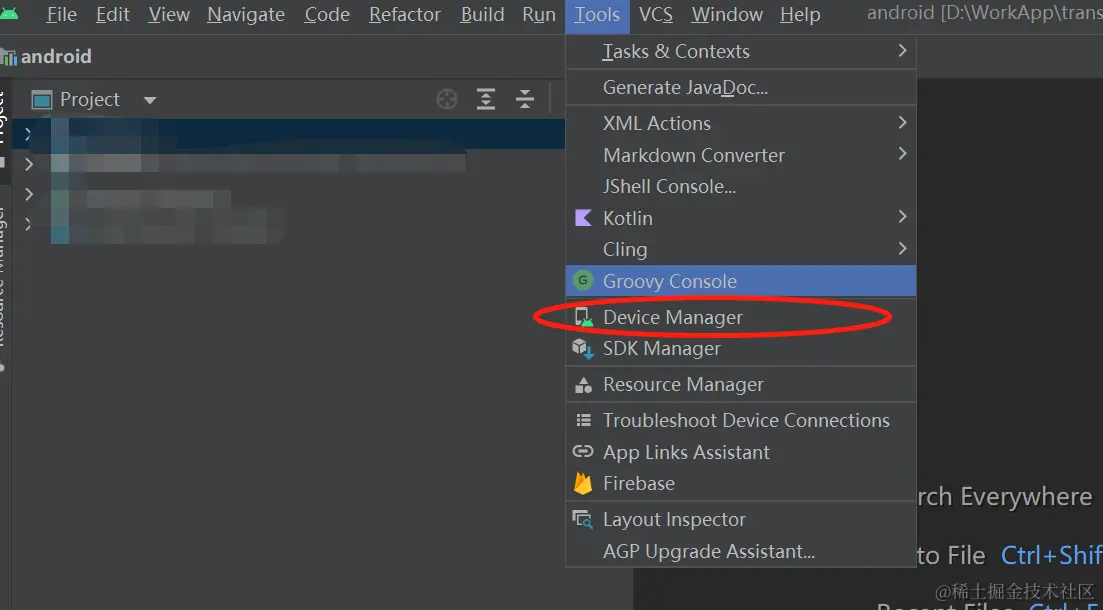Open the Edit menu
Viewport: 1103px width, 610px height.
[x=113, y=15]
